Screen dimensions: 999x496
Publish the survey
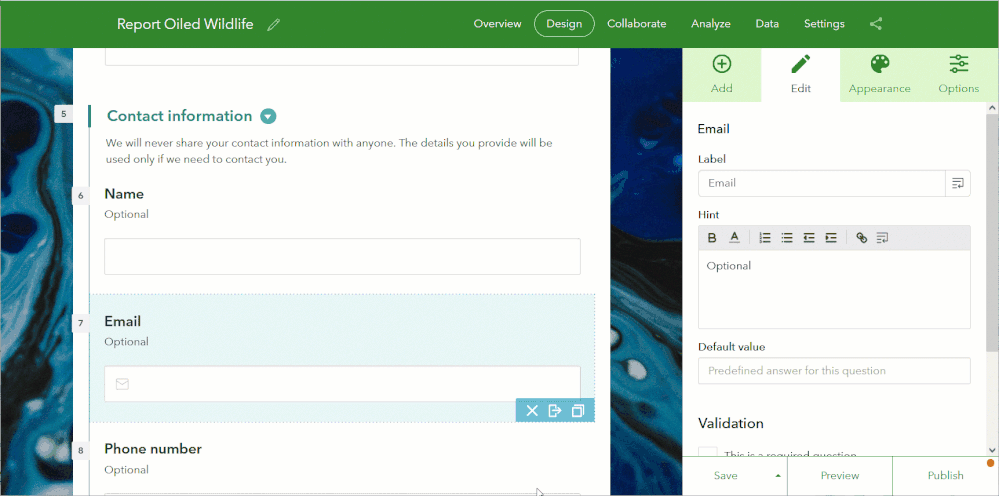tap(945, 476)
